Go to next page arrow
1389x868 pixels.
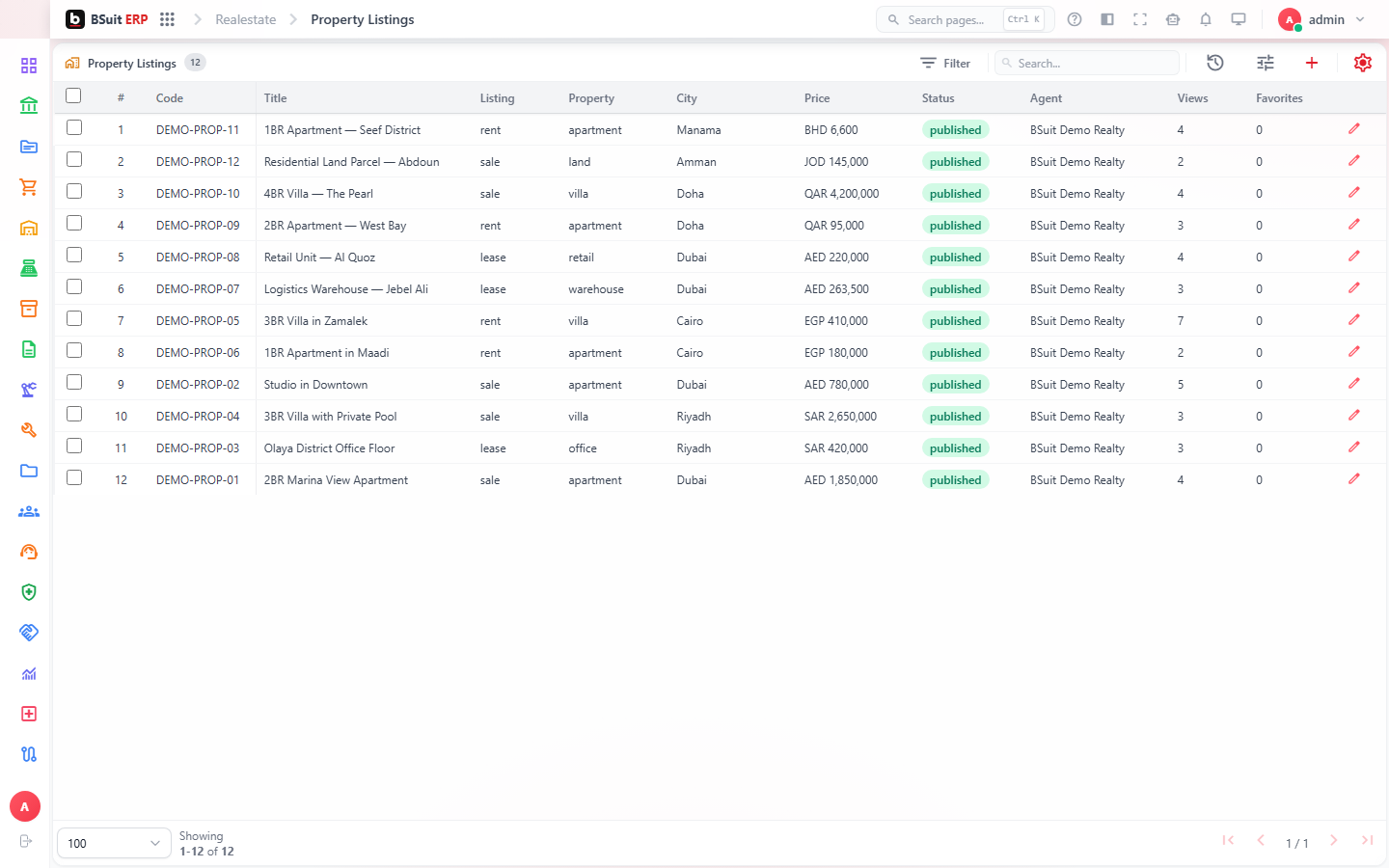click(x=1333, y=841)
